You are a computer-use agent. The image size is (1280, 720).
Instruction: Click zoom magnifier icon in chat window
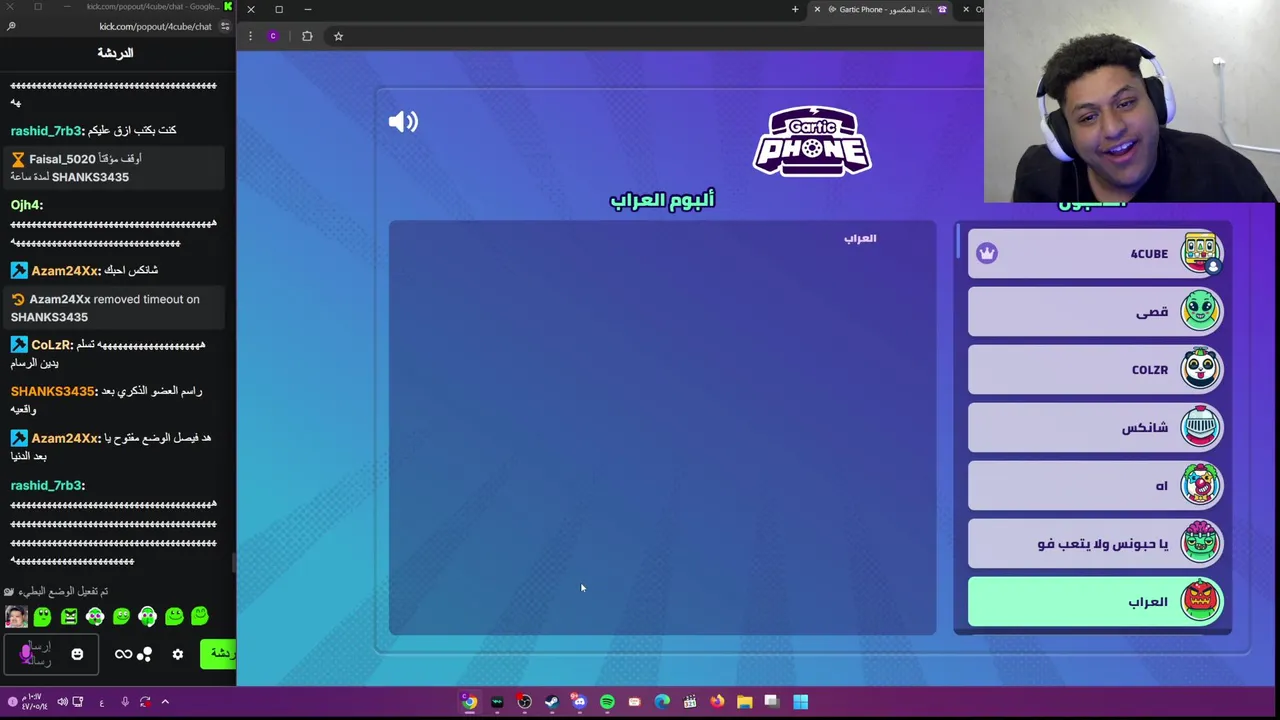[11, 26]
